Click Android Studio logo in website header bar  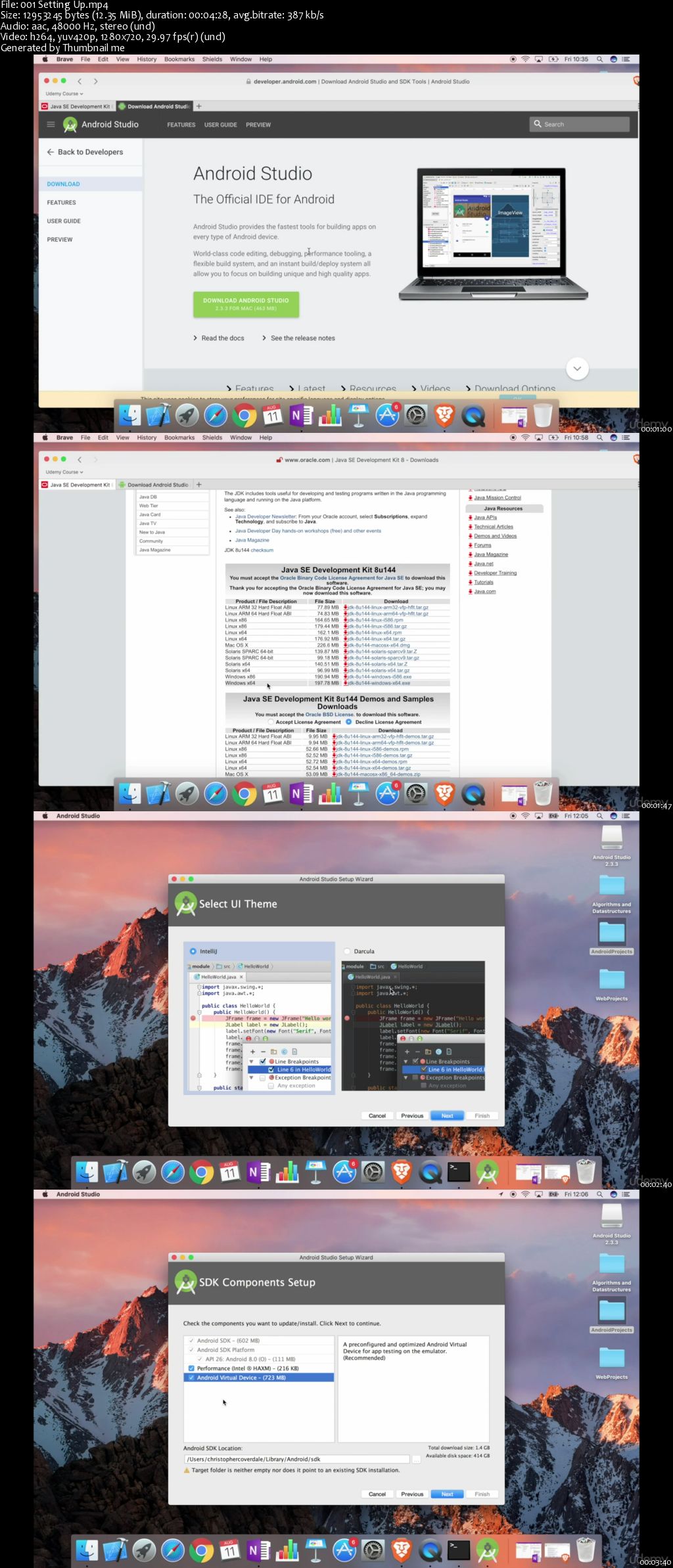pos(70,124)
